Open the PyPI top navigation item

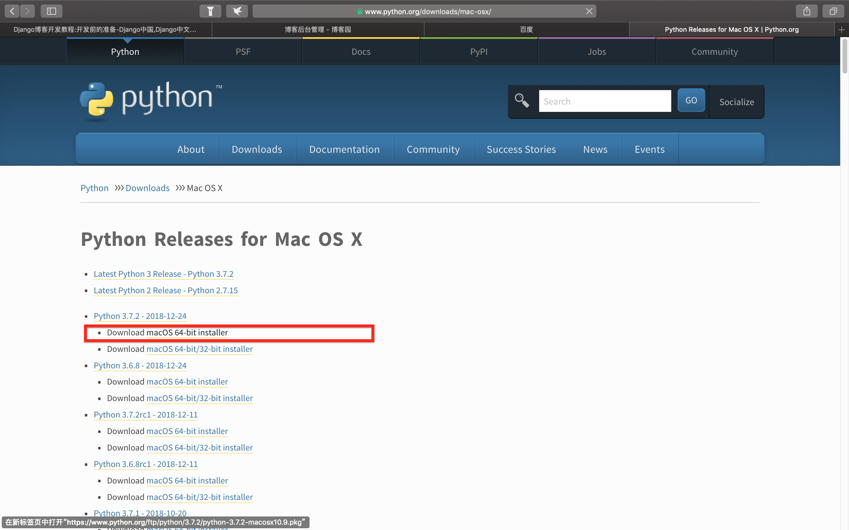[x=479, y=51]
